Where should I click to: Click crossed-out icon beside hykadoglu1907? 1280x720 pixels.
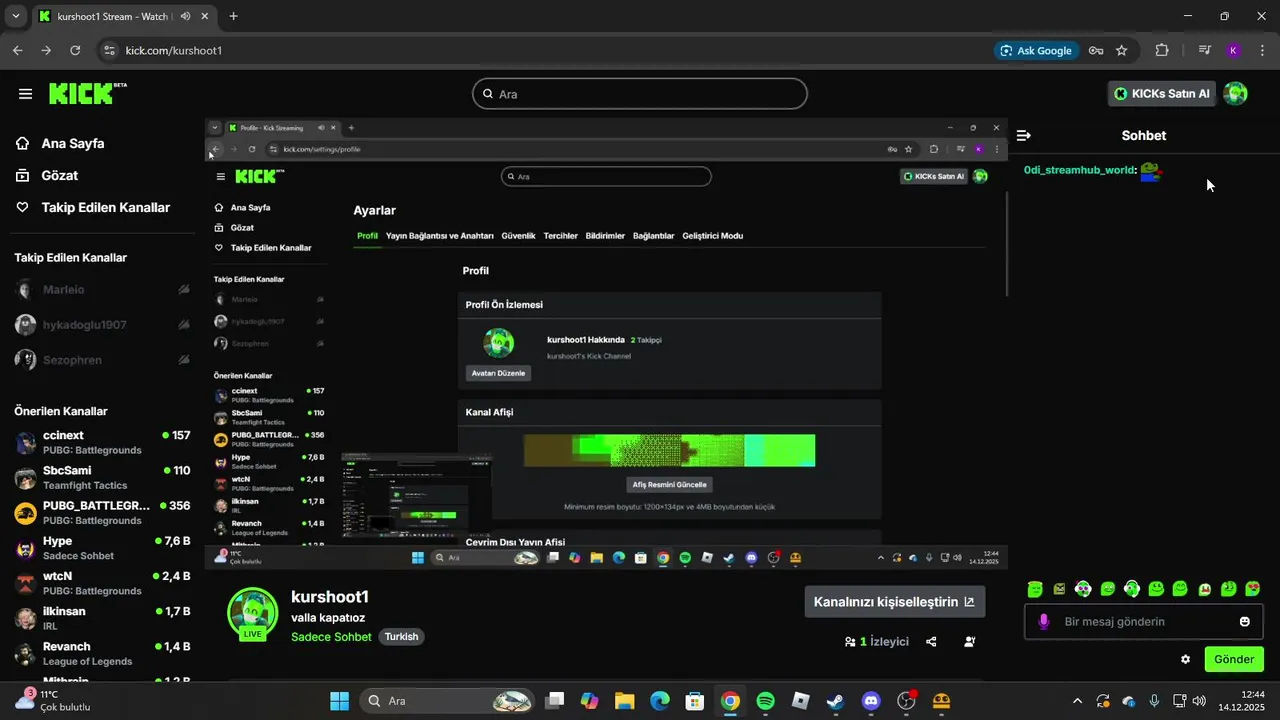[184, 325]
